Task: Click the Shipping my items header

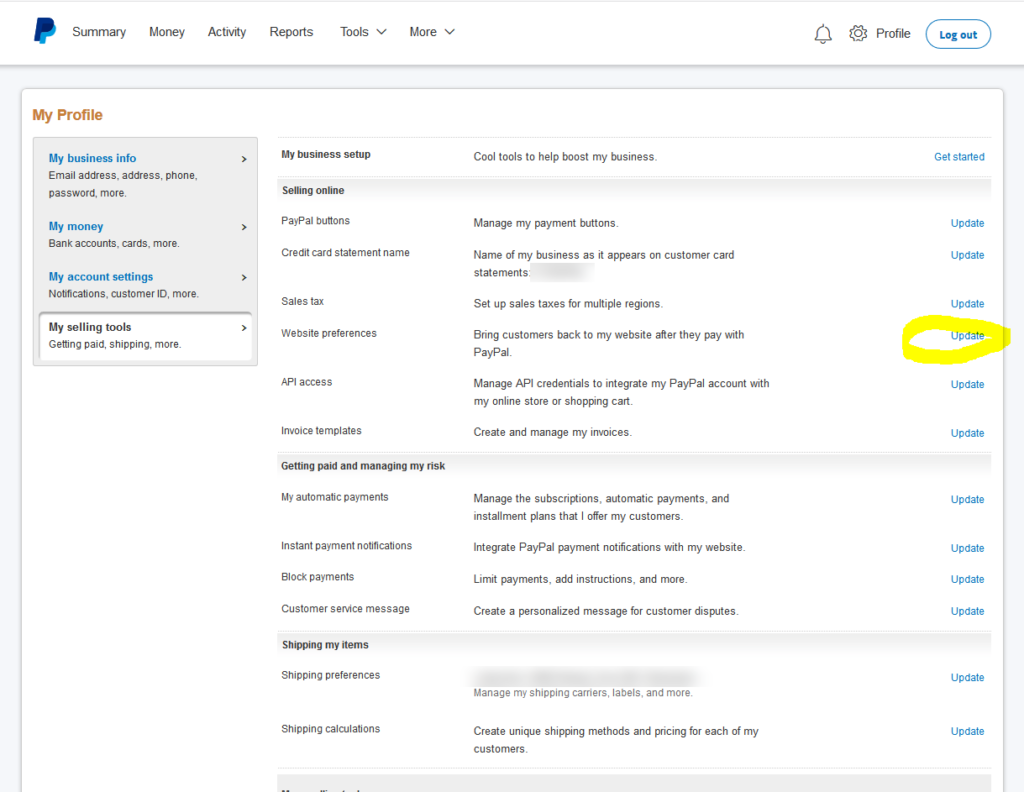Action: [325, 644]
